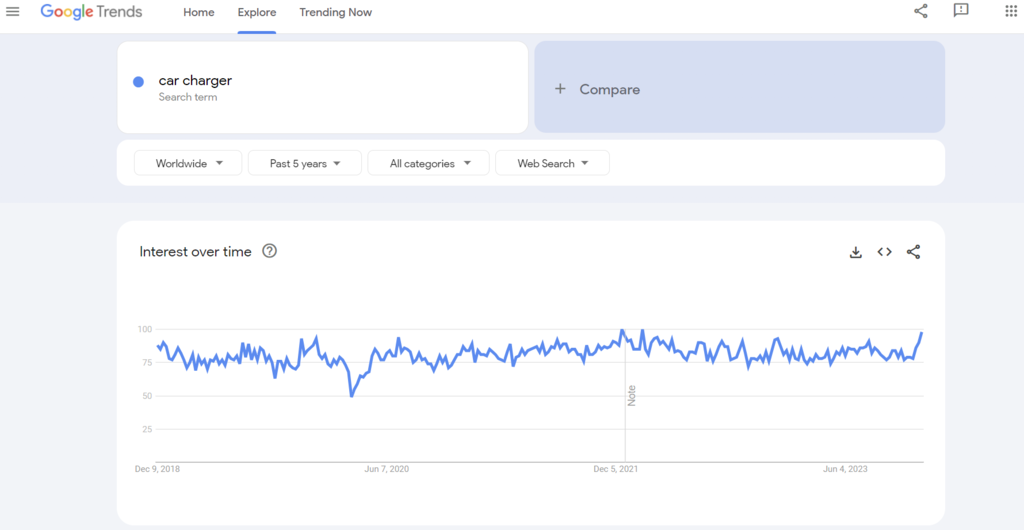The image size is (1024, 530).
Task: Open the interest over time help icon
Action: 269,251
